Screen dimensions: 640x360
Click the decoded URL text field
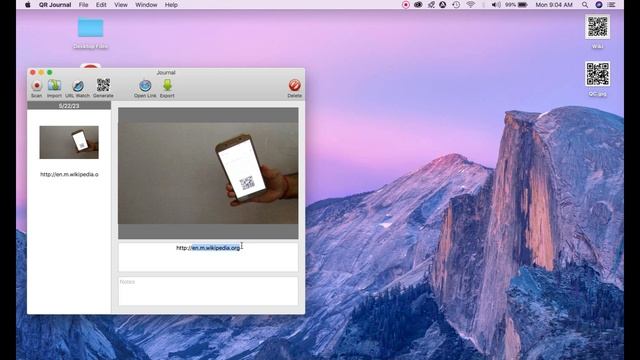pyautogui.click(x=208, y=257)
